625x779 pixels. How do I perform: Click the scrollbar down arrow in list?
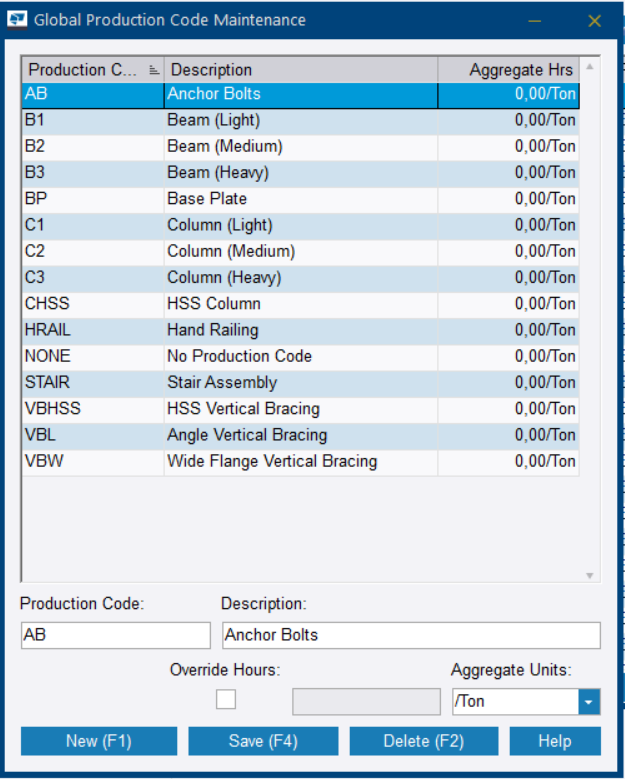point(590,575)
